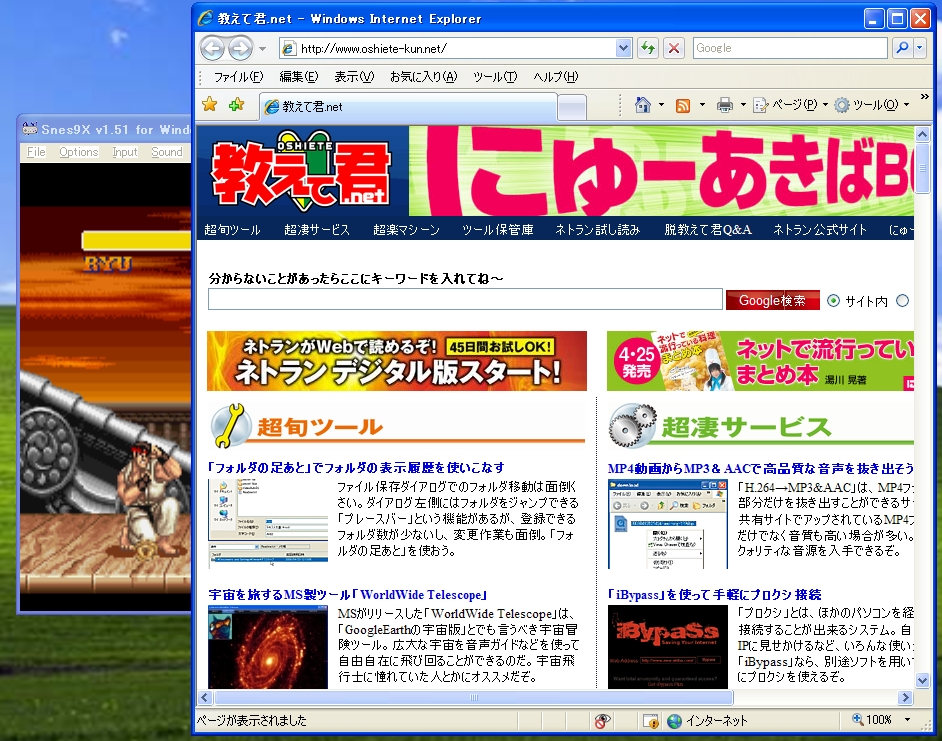Open the 編集(E) menu

[299, 77]
